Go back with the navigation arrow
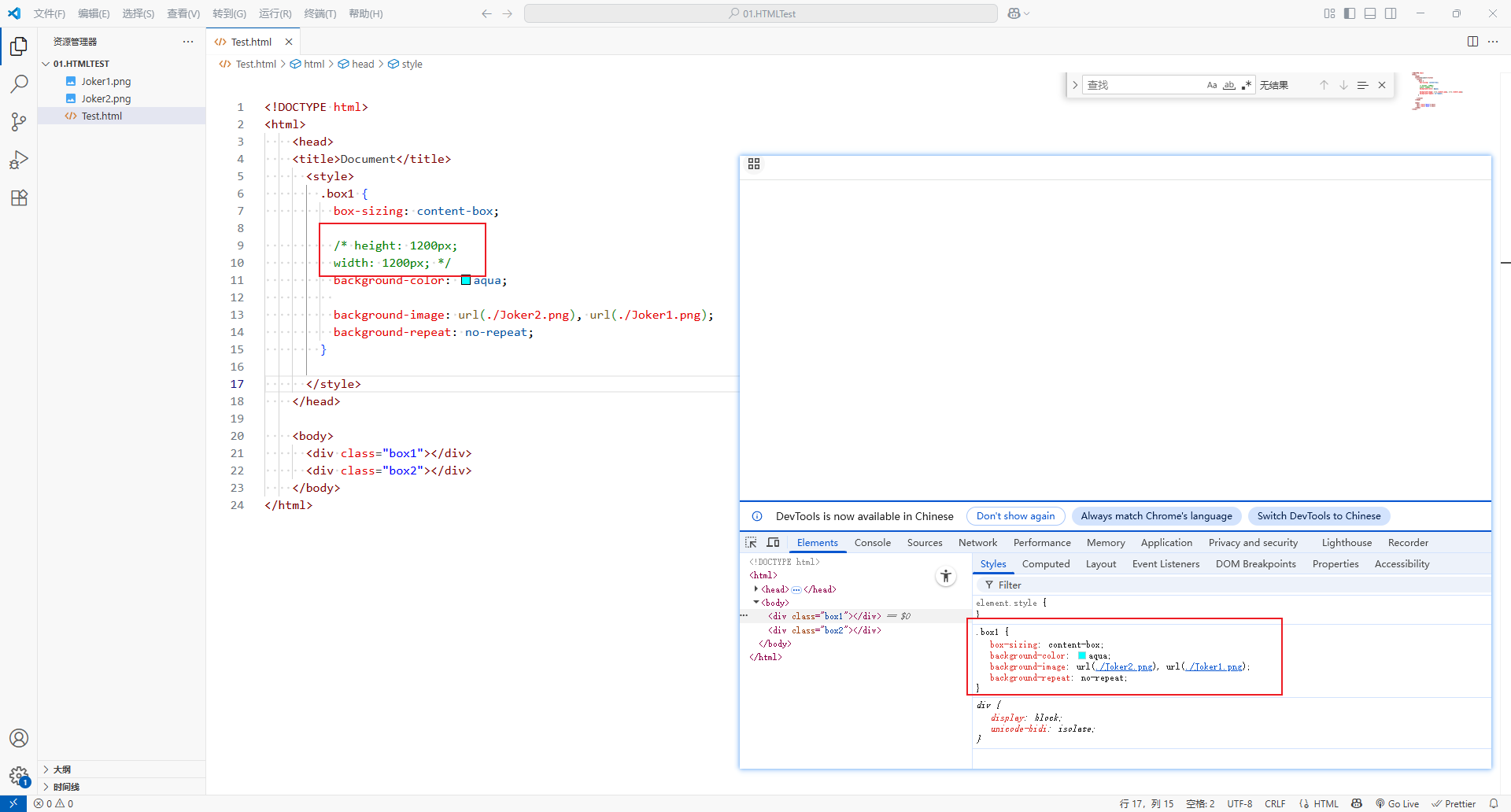This screenshot has height=812, width=1511. point(486,13)
